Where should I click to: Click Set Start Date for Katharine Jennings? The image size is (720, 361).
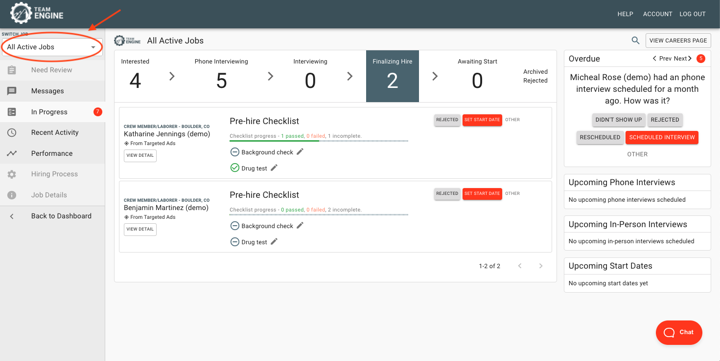(x=482, y=120)
